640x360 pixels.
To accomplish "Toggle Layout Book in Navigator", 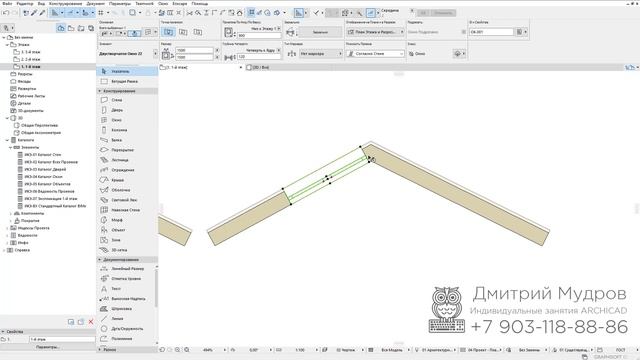I will pos(81,28).
